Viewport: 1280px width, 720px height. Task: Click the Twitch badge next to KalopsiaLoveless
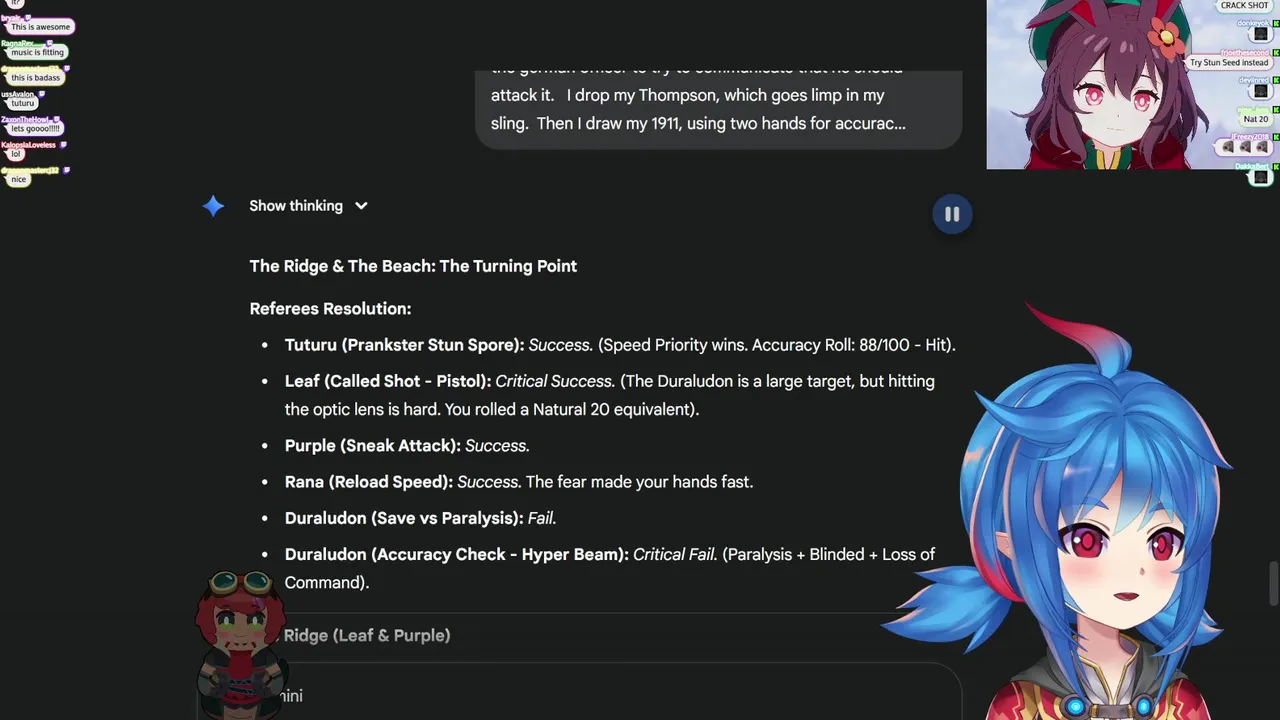coord(65,145)
